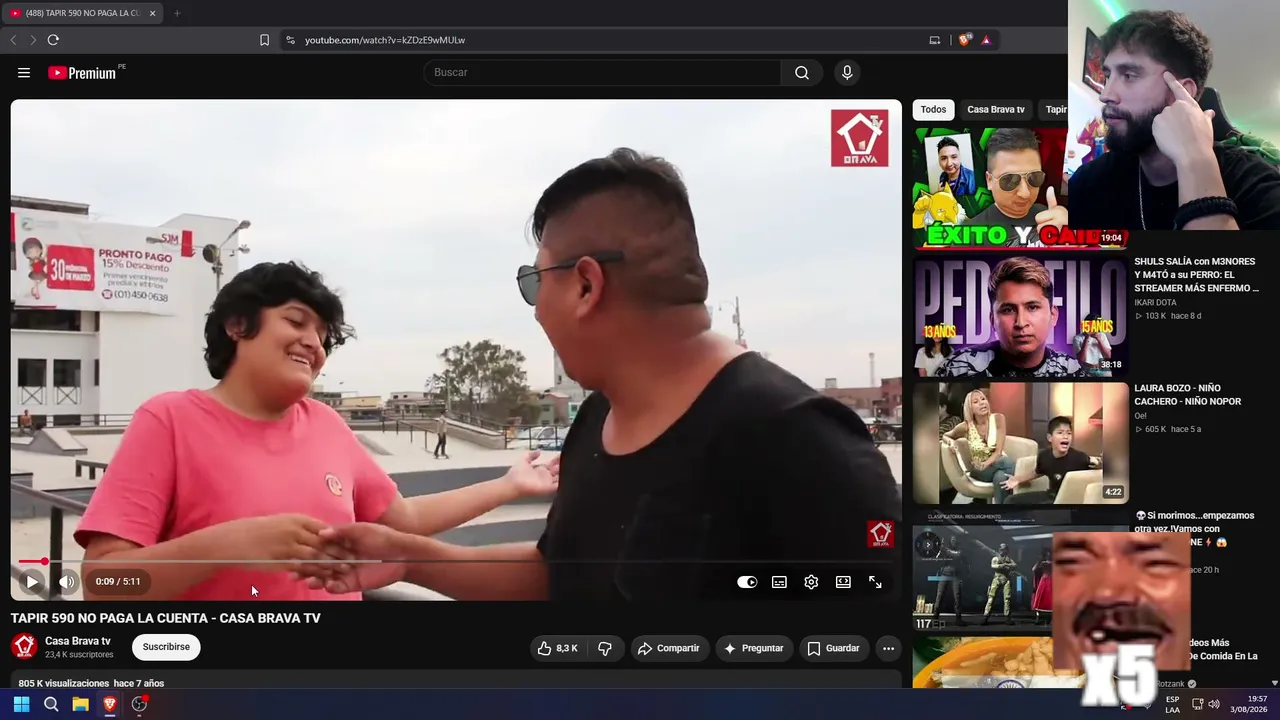This screenshot has width=1280, height=720.
Task: Dislike the video
Action: (605, 648)
